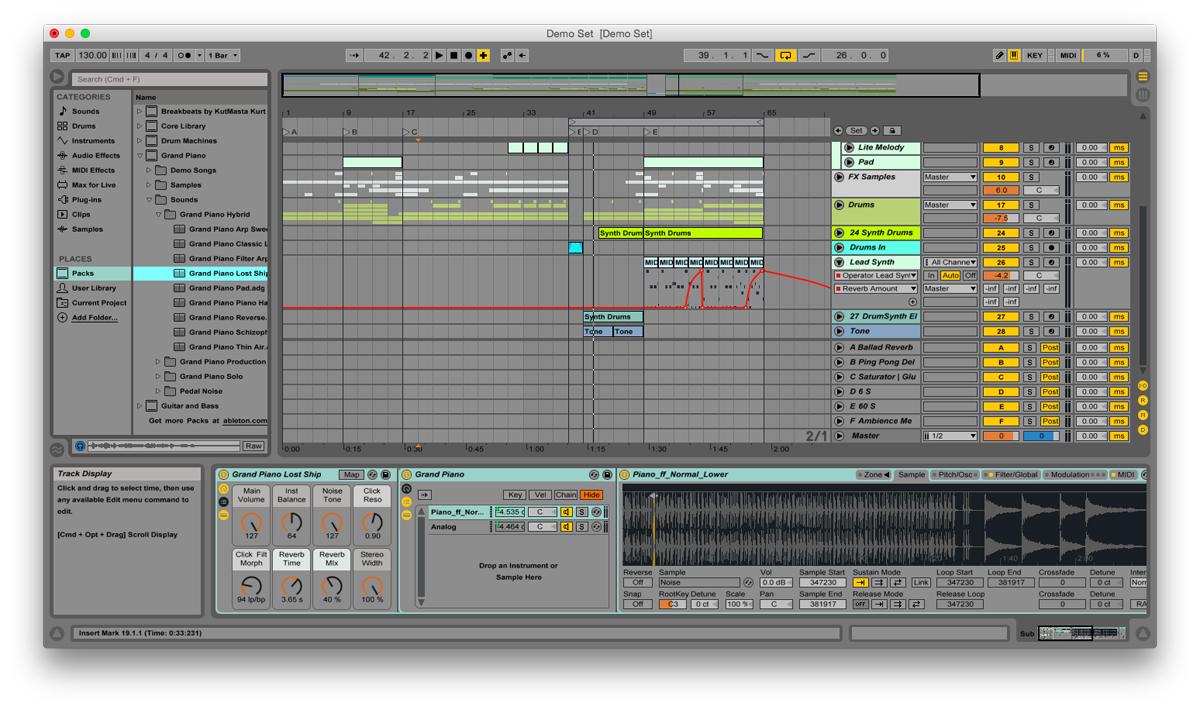Image resolution: width=1200 pixels, height=710 pixels.
Task: Click the browser search field
Action: coord(170,78)
